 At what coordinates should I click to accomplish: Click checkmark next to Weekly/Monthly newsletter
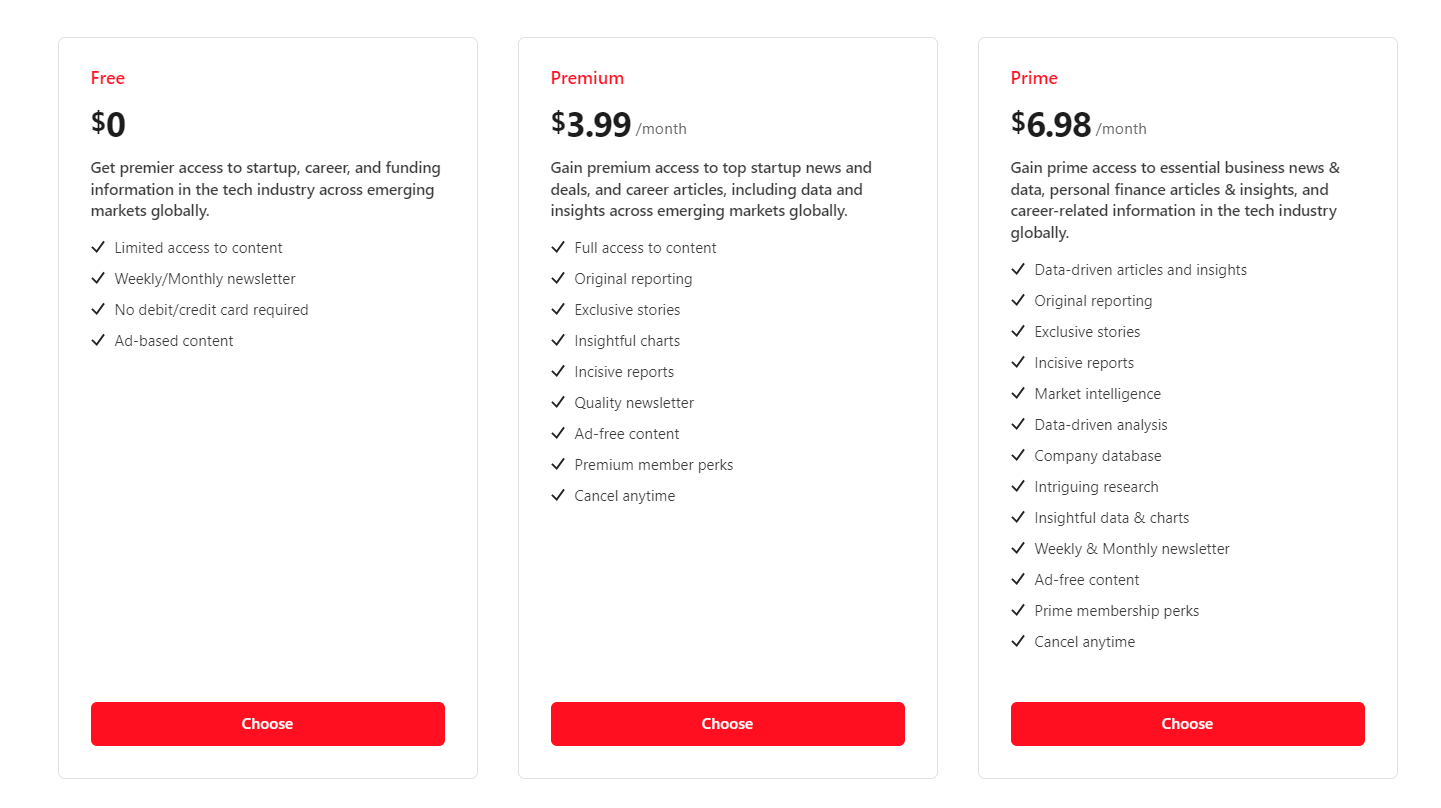[98, 278]
